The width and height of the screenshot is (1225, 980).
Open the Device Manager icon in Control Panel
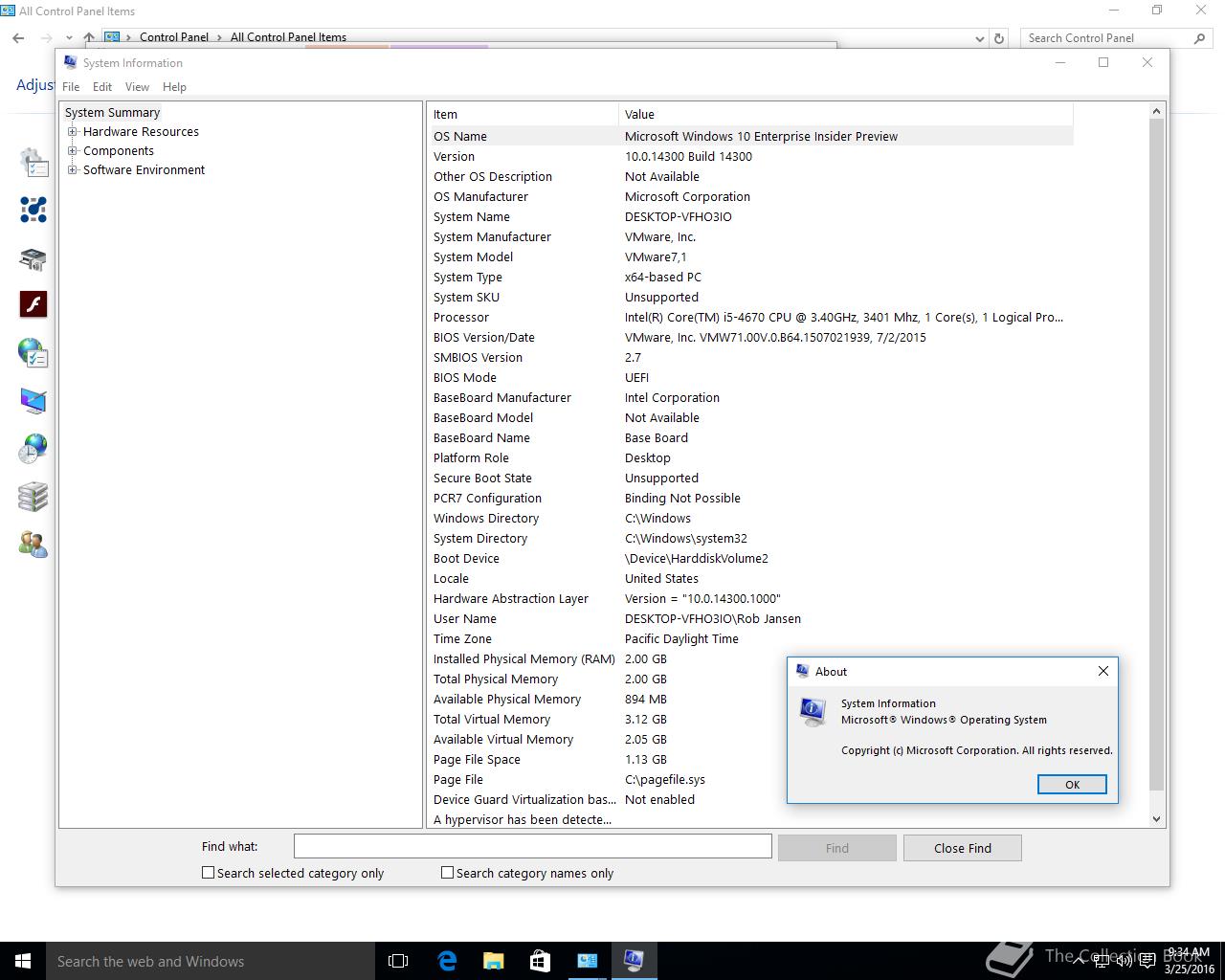click(33, 258)
